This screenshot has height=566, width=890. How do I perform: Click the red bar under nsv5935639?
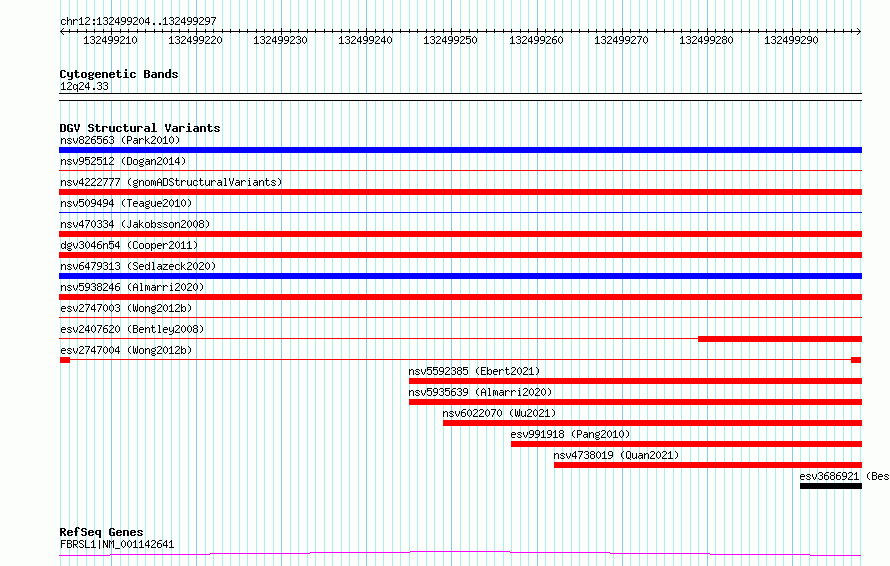(x=635, y=402)
